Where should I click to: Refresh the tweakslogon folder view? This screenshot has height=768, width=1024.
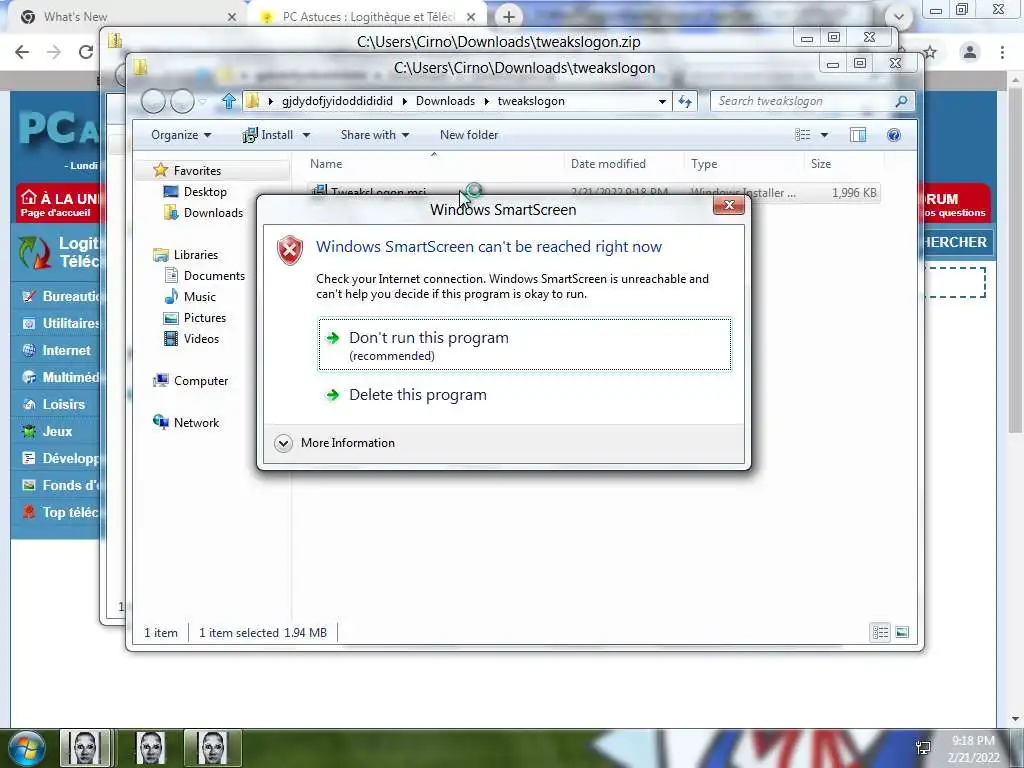coord(684,101)
